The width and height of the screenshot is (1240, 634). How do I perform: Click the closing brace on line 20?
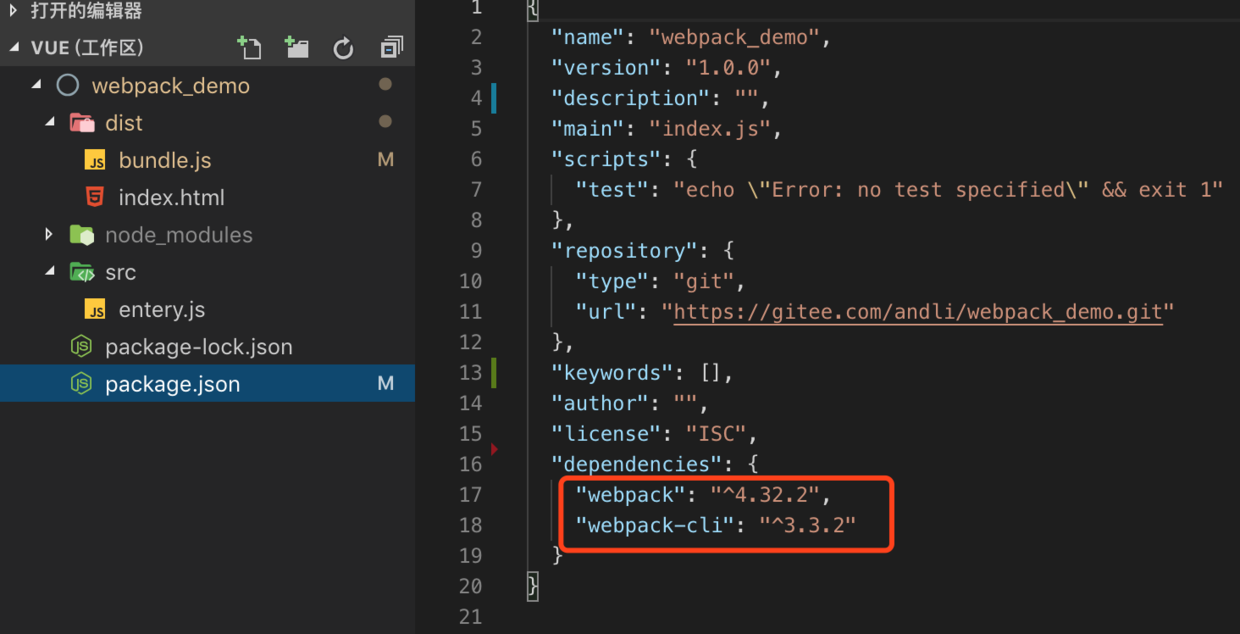(x=533, y=586)
